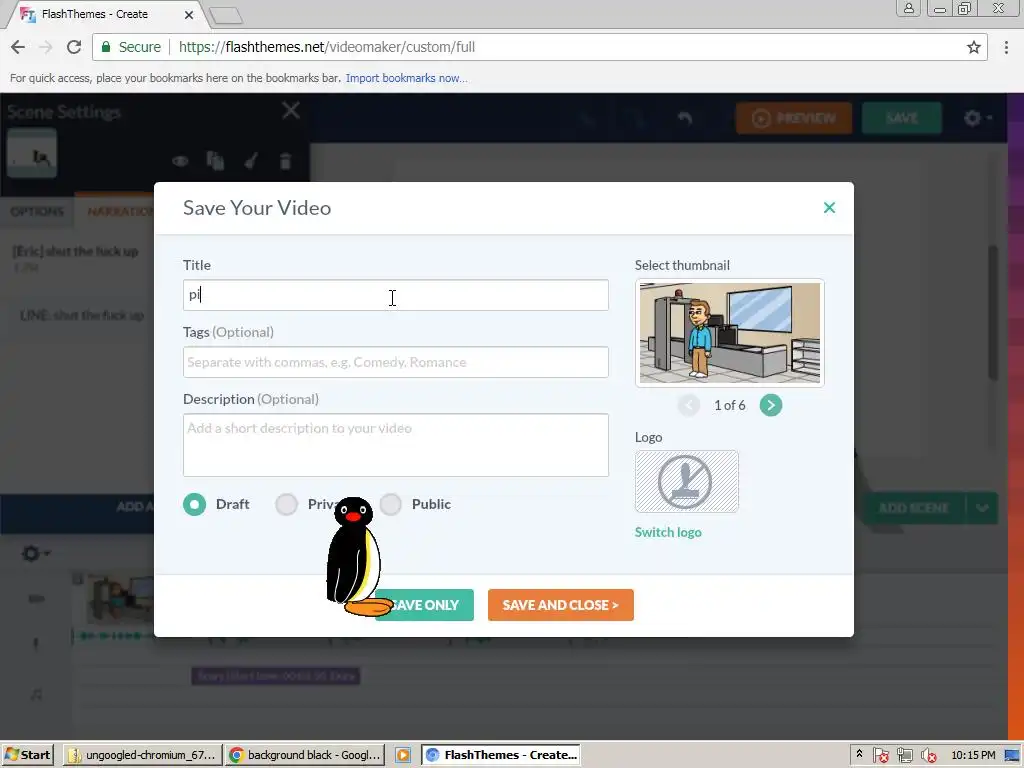
Task: Click Import bookmarks now link
Action: point(406,78)
